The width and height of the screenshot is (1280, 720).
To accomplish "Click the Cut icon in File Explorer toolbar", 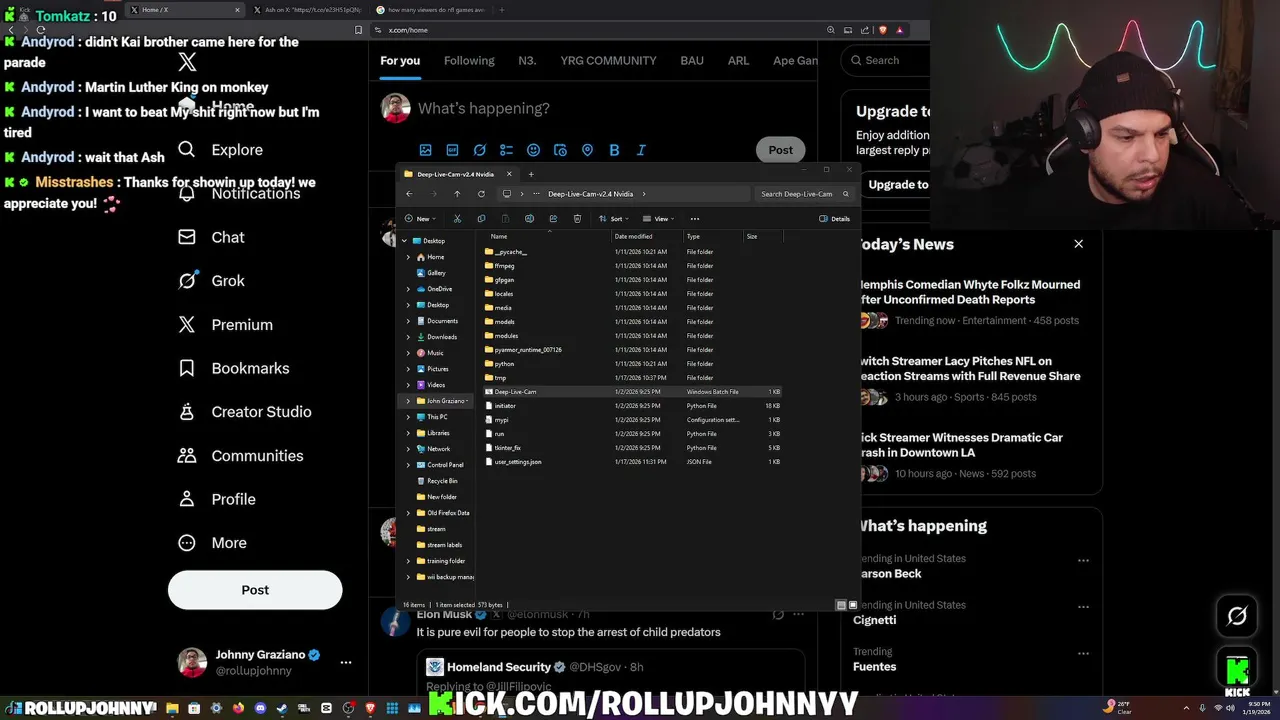I will pyautogui.click(x=457, y=219).
